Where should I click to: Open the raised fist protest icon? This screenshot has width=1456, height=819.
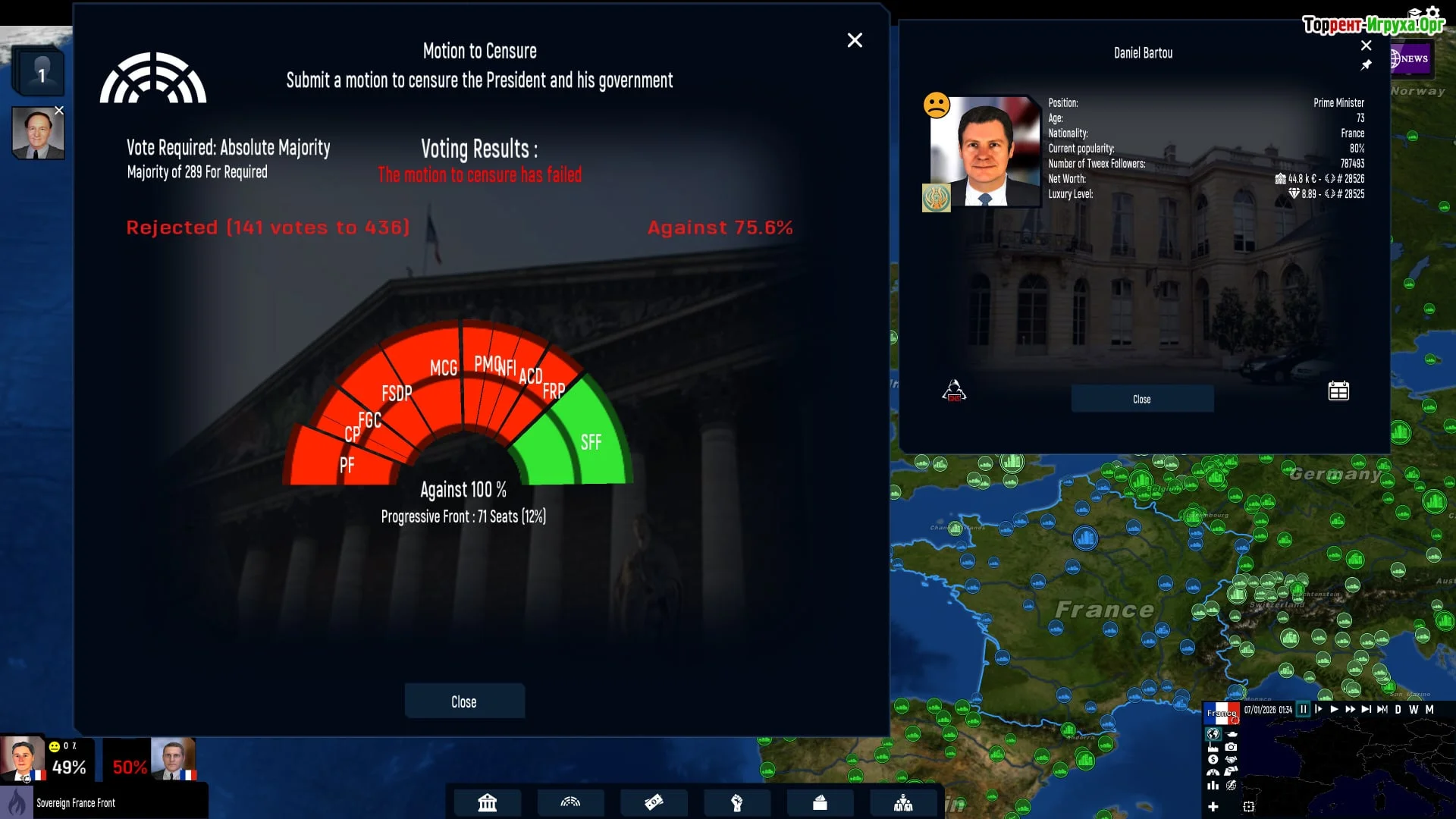[x=736, y=802]
